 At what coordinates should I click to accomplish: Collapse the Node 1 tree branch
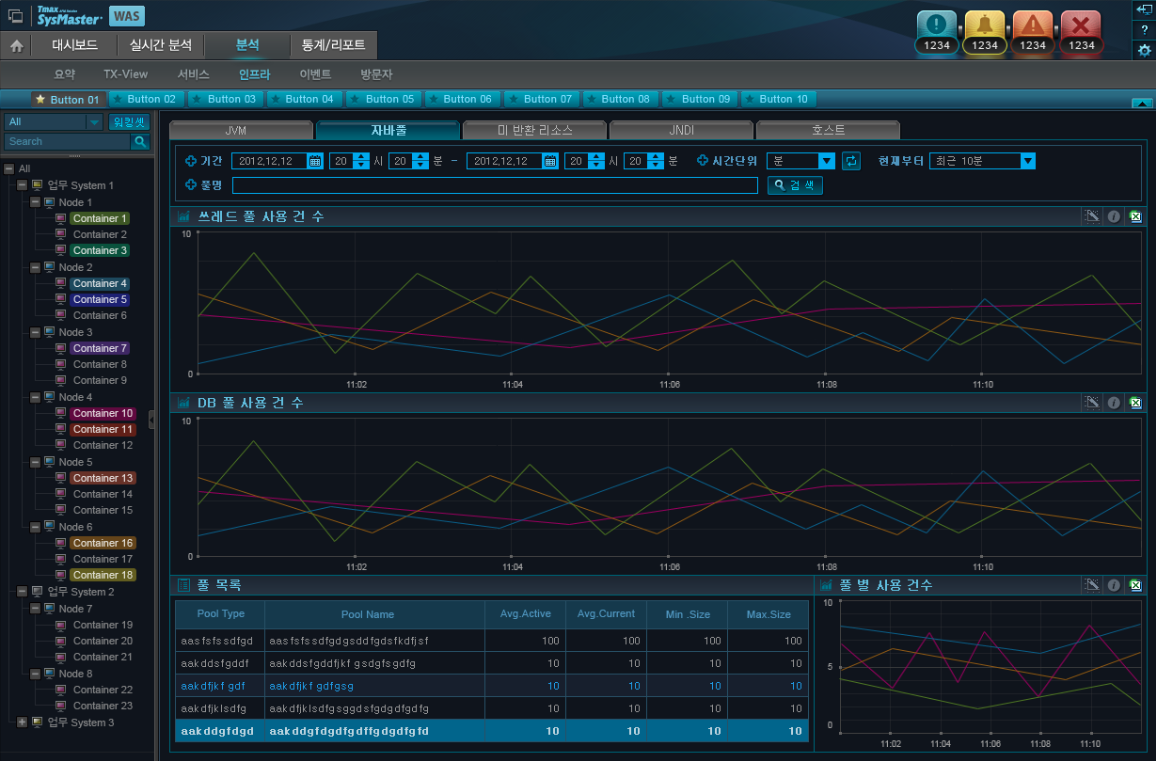point(35,202)
